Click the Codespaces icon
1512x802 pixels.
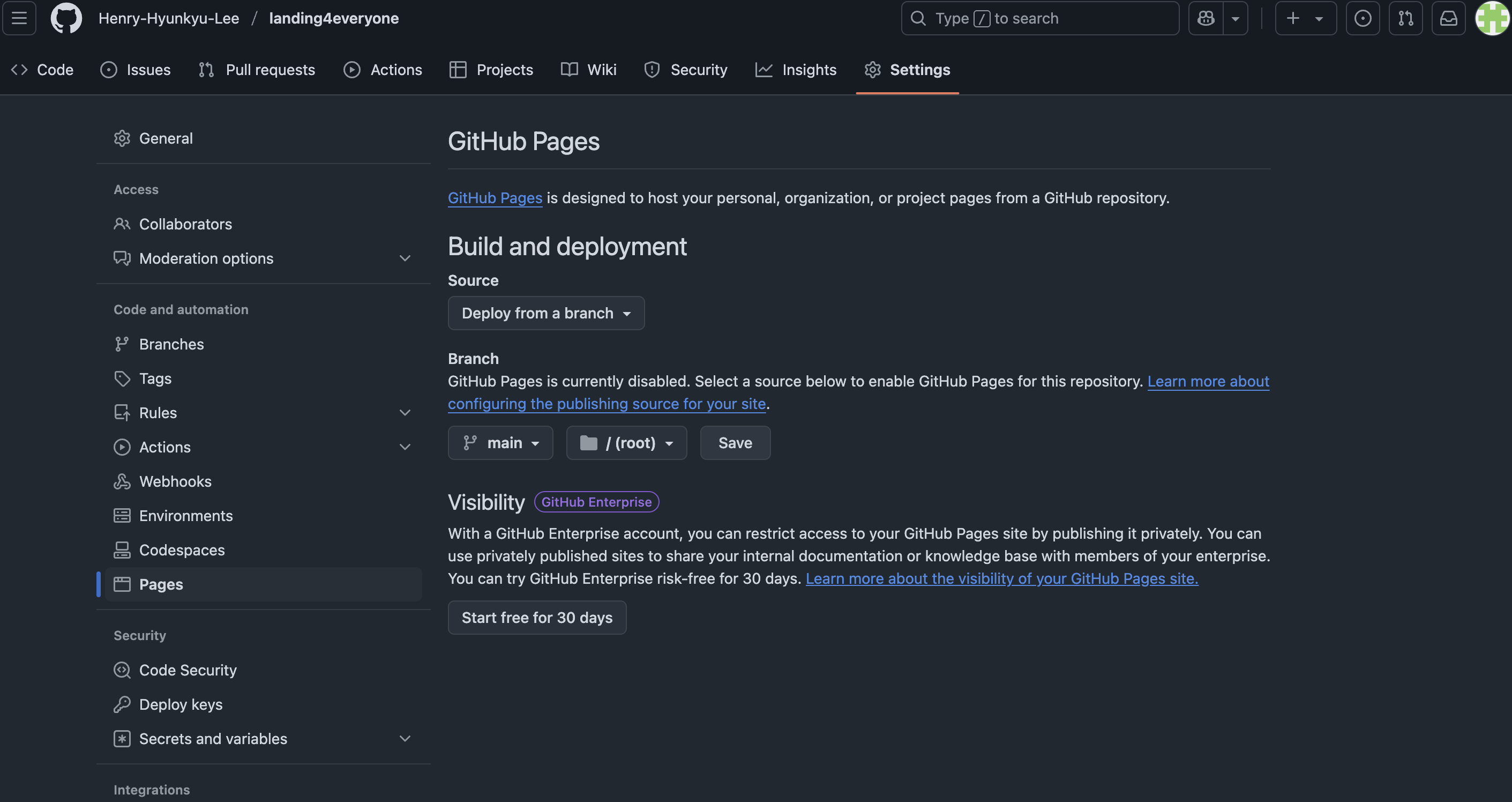[122, 550]
